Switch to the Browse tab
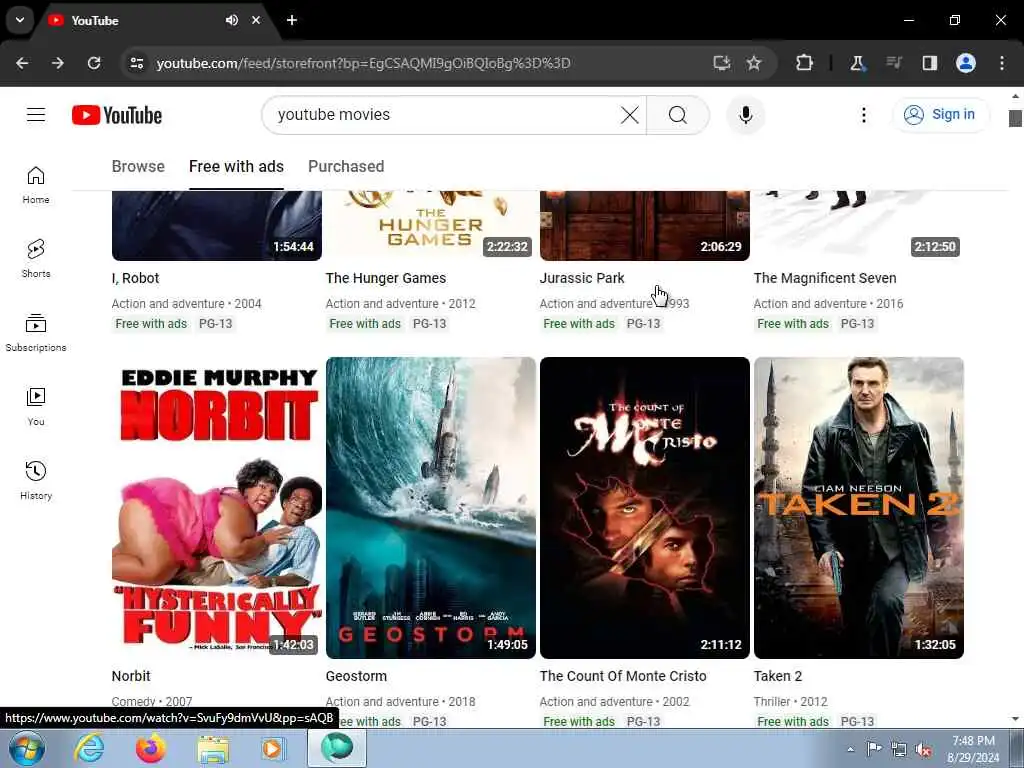 pyautogui.click(x=138, y=167)
